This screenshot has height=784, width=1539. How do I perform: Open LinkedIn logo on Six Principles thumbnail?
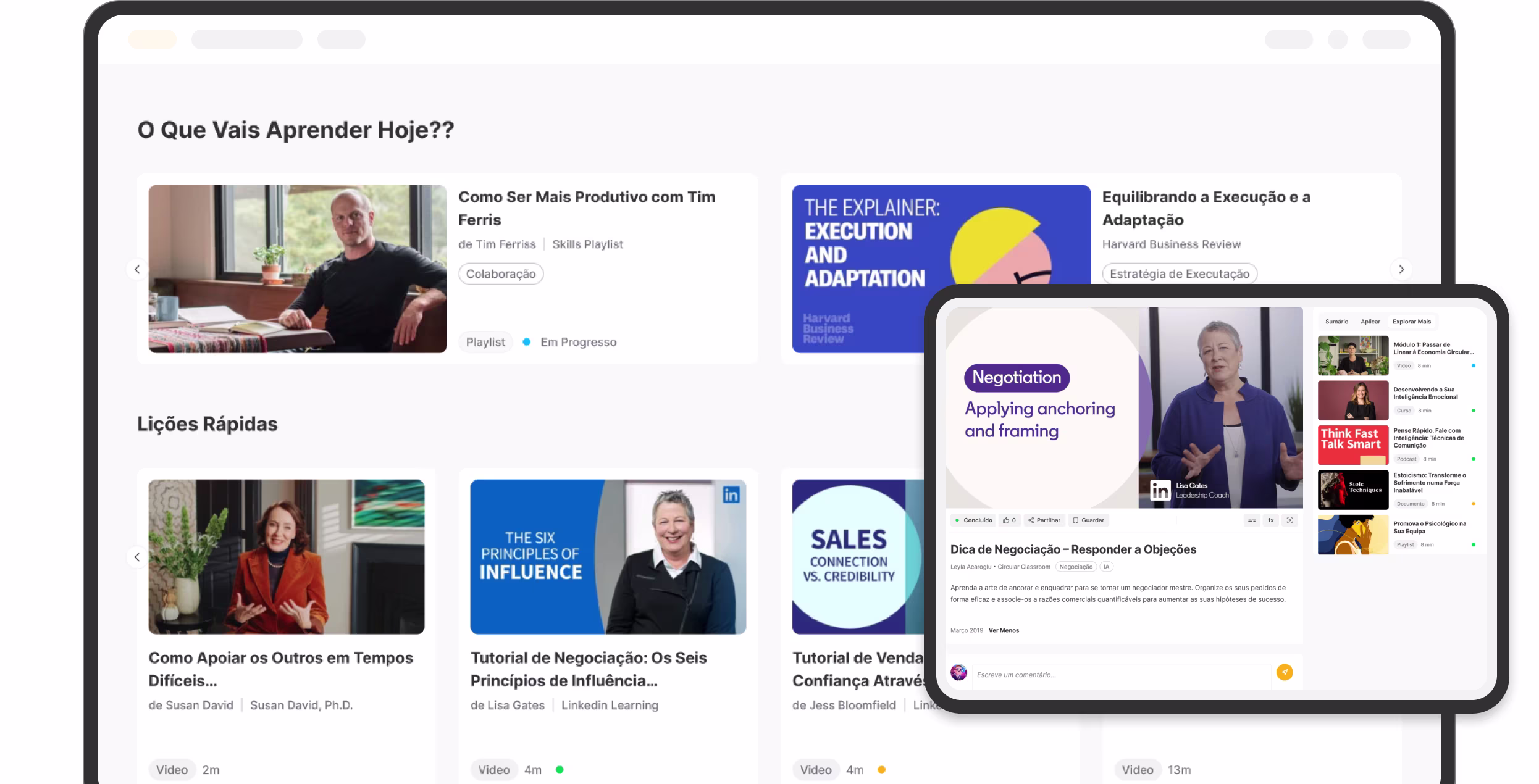731,494
